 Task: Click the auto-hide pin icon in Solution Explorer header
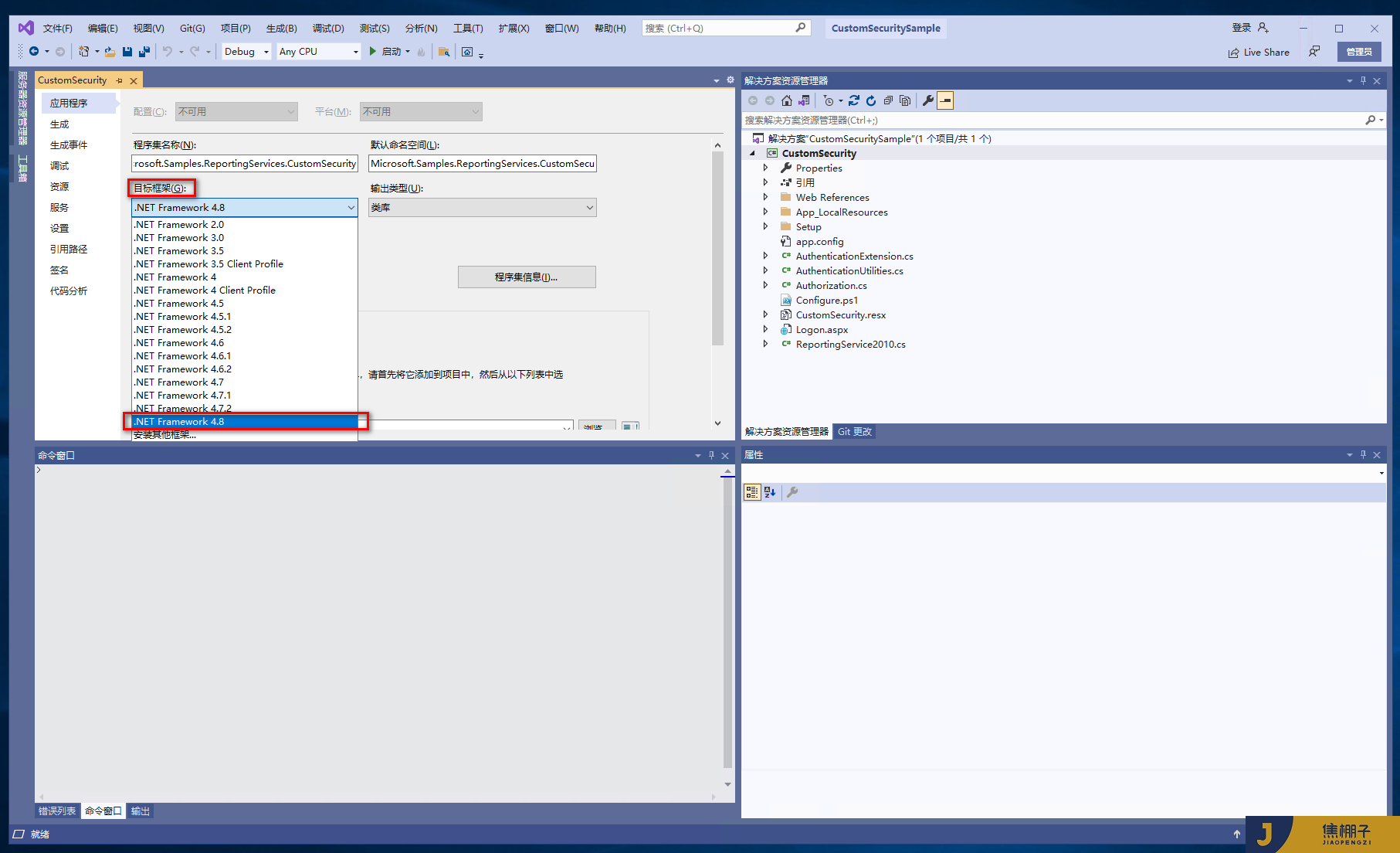click(1364, 80)
